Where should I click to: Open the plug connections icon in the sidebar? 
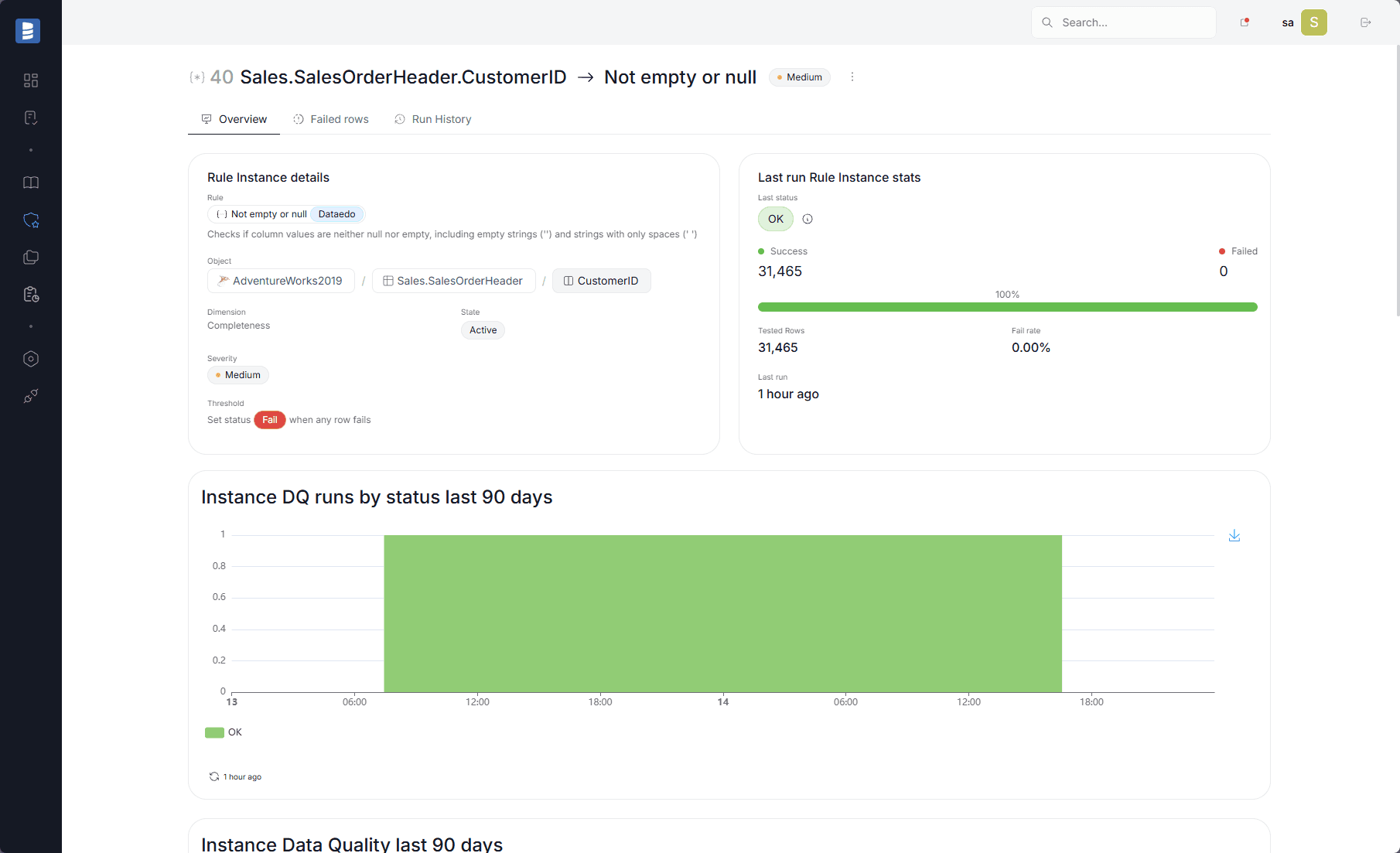pos(31,396)
